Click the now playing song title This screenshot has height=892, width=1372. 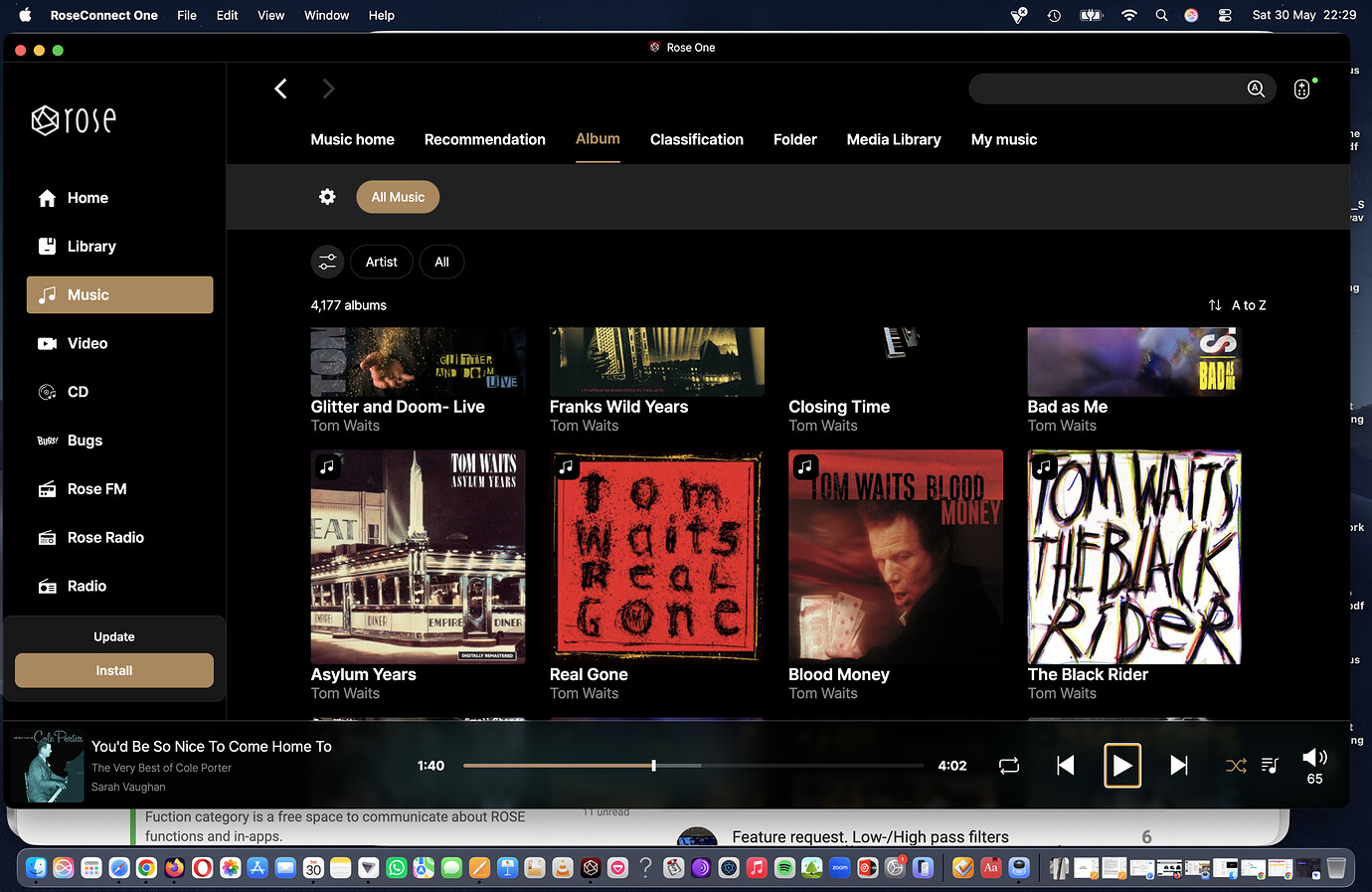(212, 747)
